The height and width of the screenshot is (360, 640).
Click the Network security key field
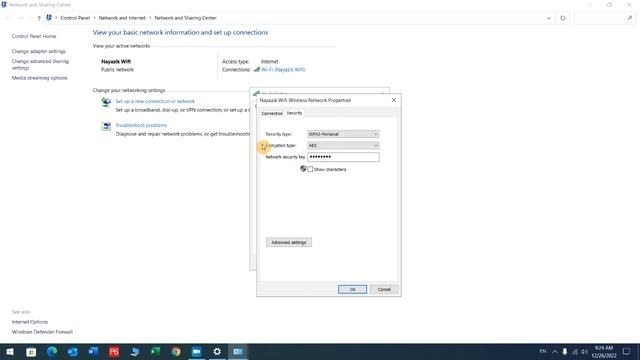click(x=343, y=157)
